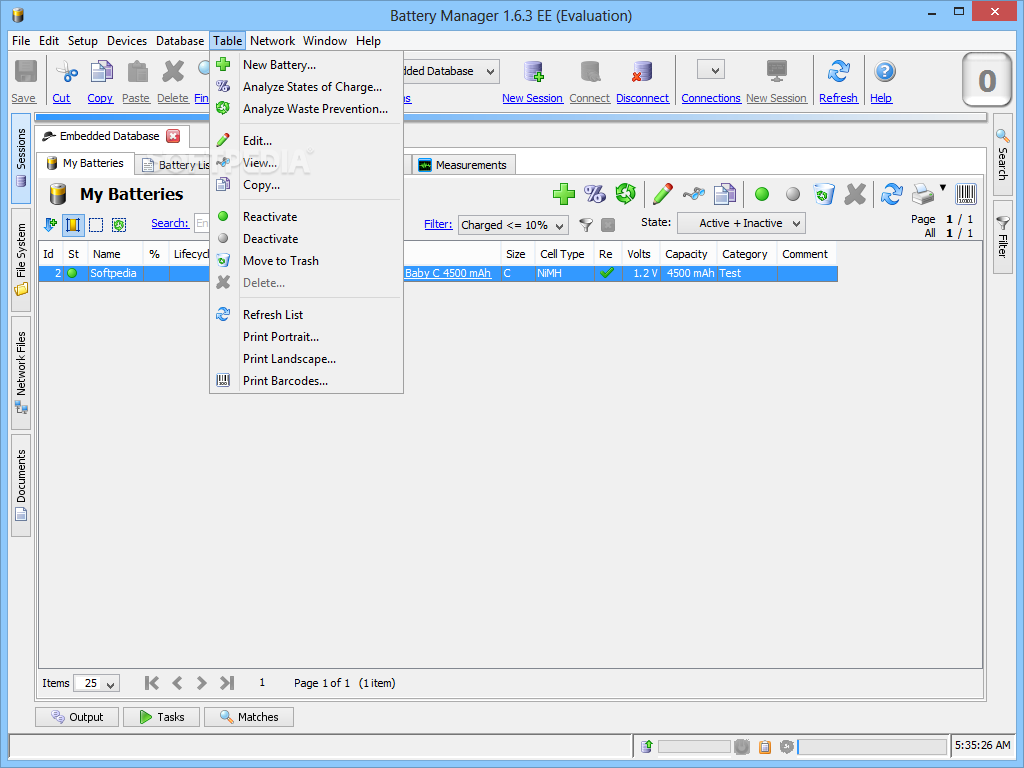Click the glasses View icon in table toolbar
Screen dimensions: 1024x768
coord(694,194)
